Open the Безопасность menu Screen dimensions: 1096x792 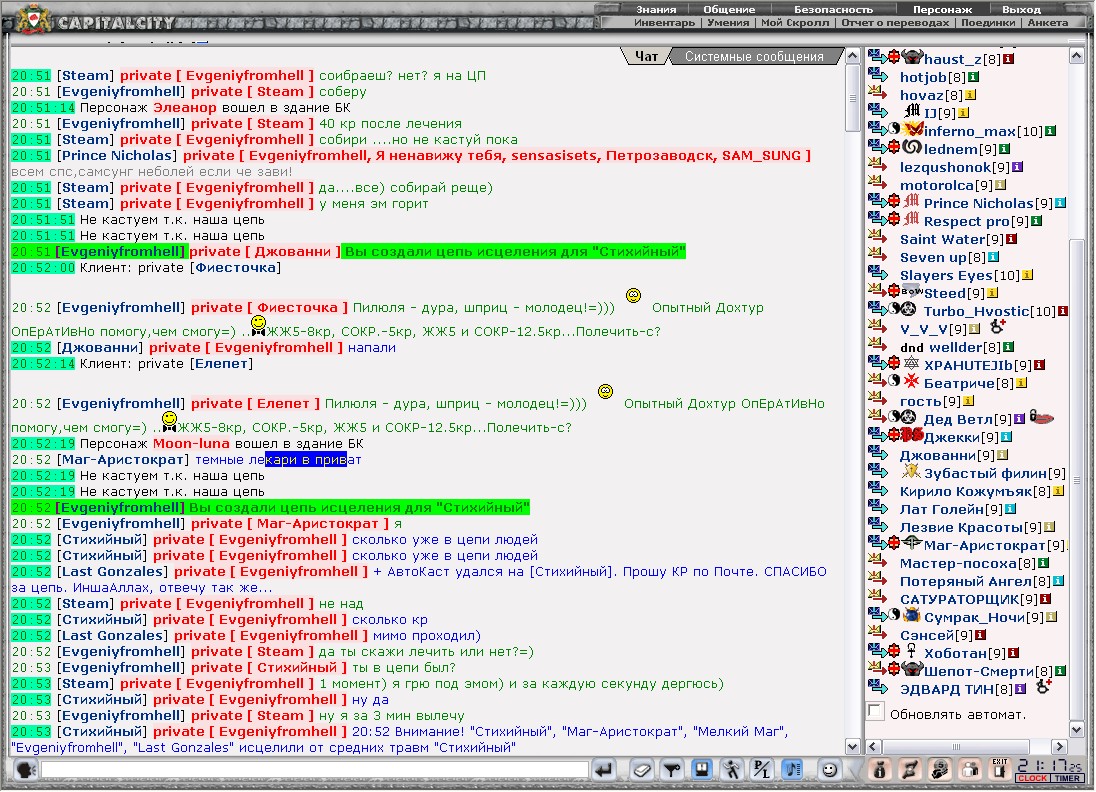click(x=833, y=9)
